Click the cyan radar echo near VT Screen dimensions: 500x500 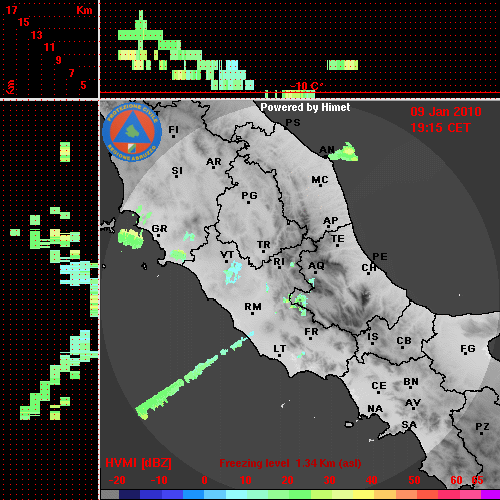tap(233, 272)
